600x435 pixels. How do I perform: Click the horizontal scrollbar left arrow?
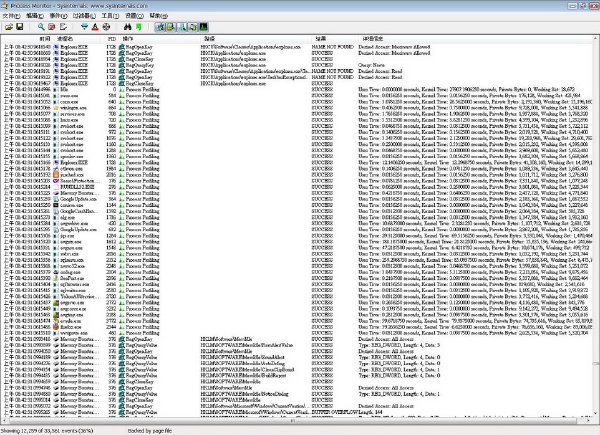(5, 420)
